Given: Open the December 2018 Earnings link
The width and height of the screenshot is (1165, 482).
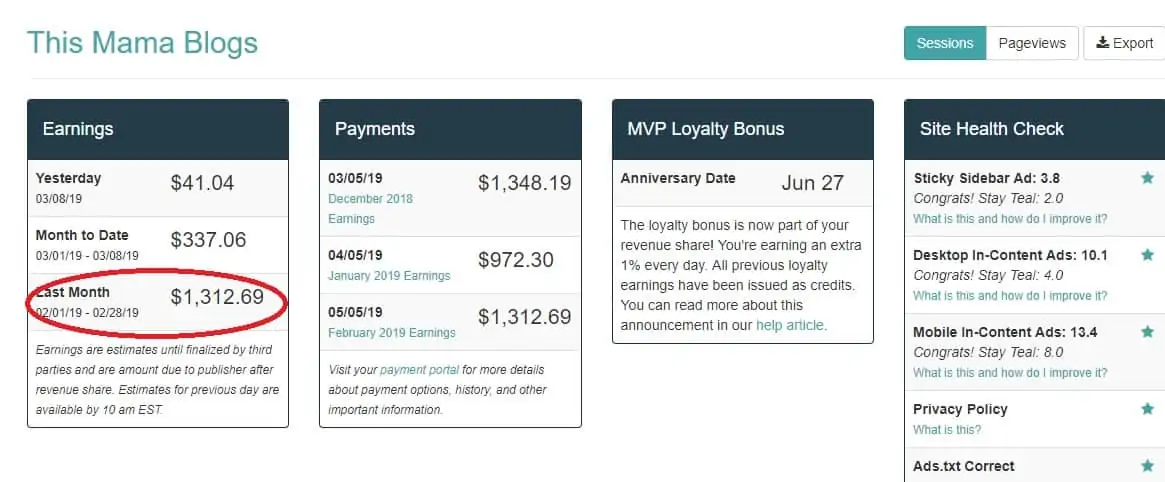Looking at the screenshot, I should coord(370,209).
